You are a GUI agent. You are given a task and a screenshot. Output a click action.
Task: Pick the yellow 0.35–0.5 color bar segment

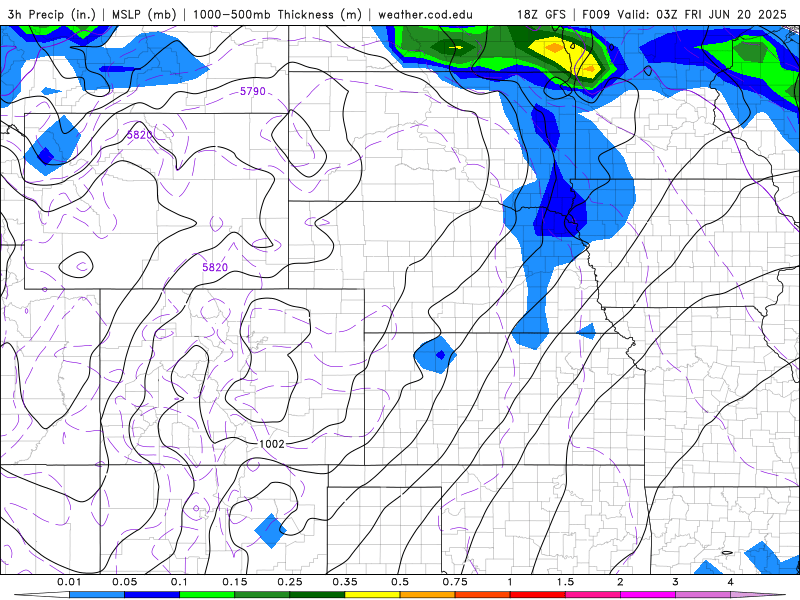coord(372,595)
